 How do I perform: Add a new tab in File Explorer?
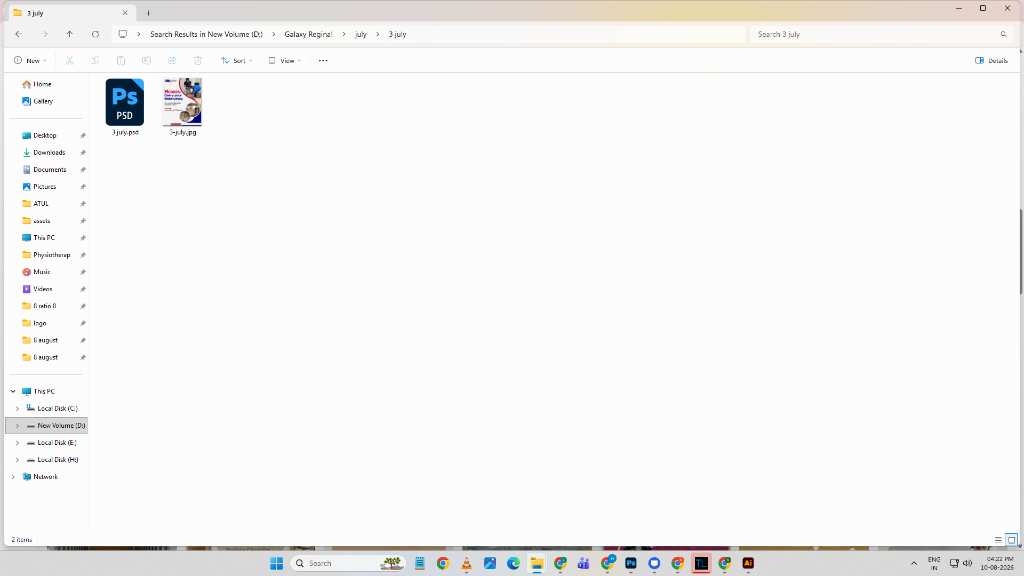[x=148, y=12]
